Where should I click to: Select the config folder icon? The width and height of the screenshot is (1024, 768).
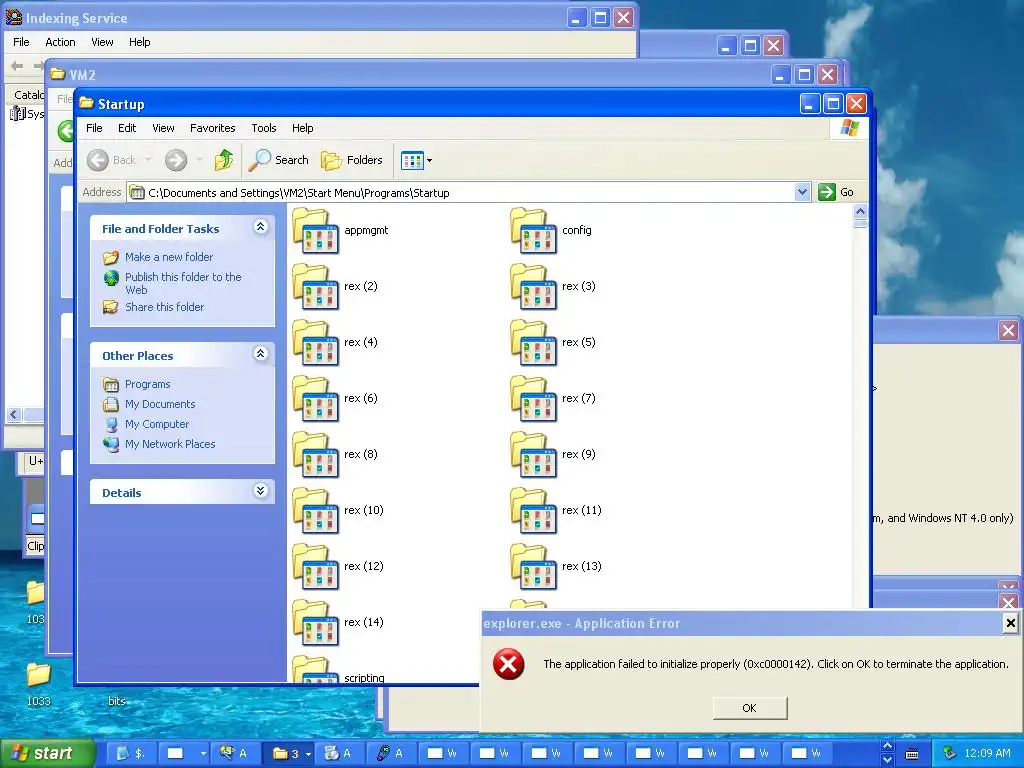click(x=534, y=231)
